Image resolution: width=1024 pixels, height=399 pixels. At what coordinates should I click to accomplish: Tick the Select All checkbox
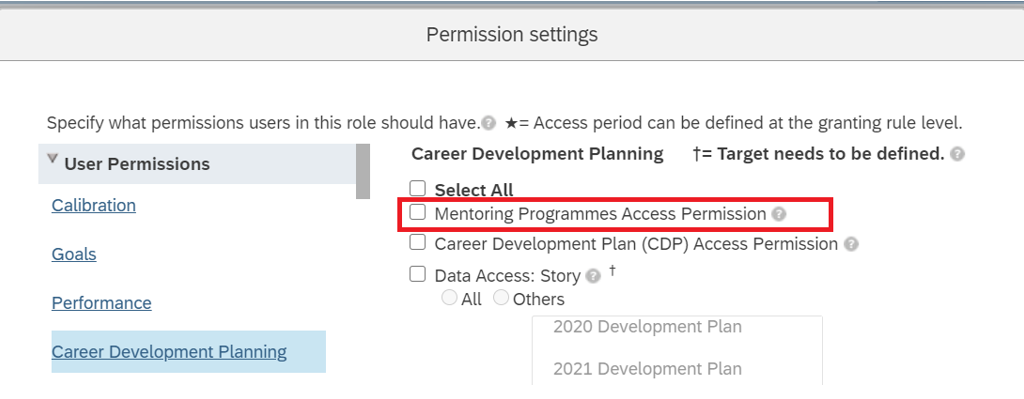(x=417, y=189)
